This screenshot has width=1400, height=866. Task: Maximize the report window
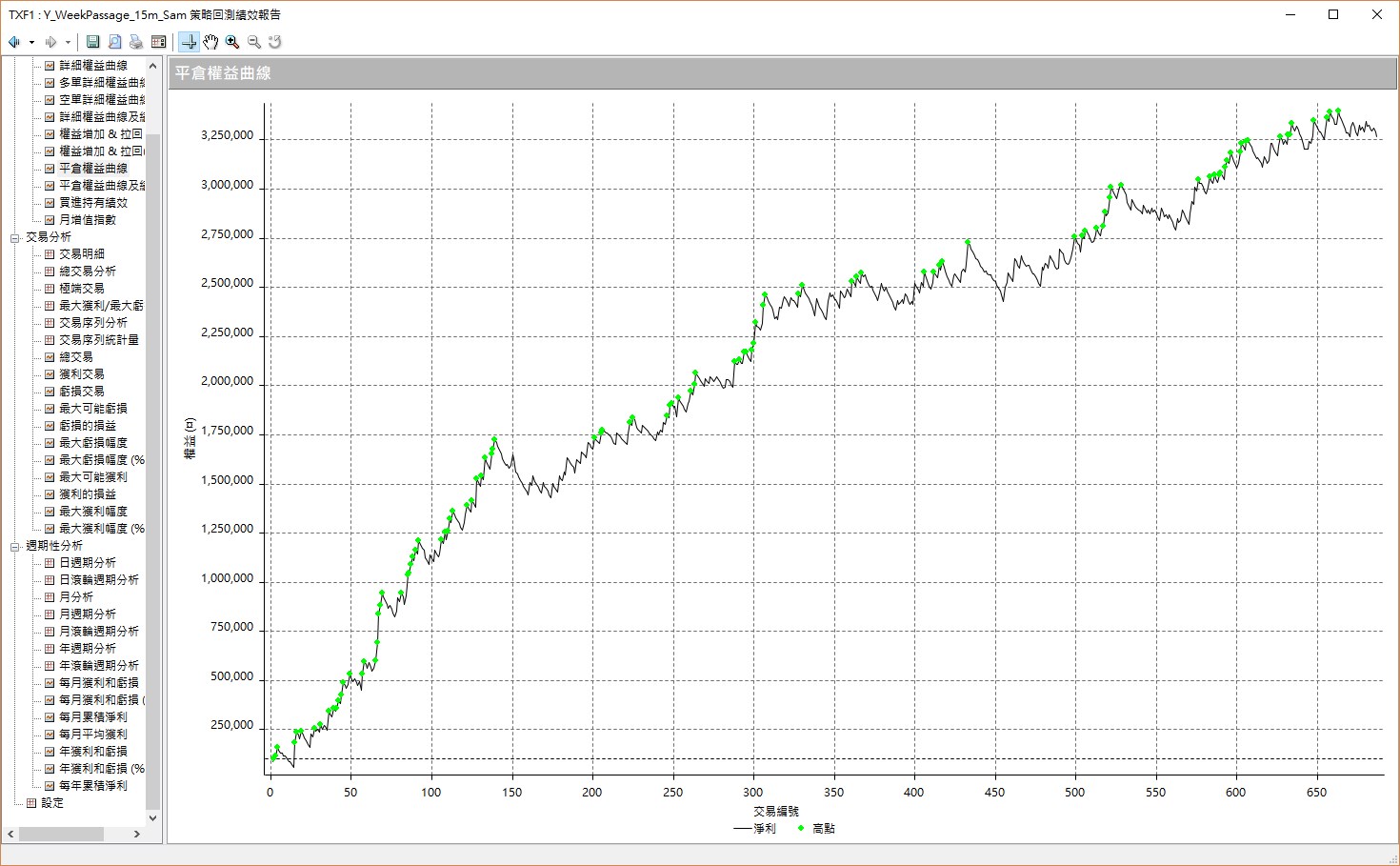(x=1333, y=14)
